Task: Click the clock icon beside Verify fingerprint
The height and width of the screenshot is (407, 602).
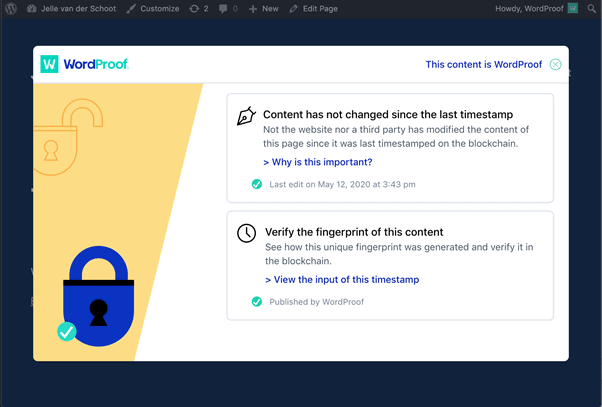Action: pyautogui.click(x=246, y=233)
